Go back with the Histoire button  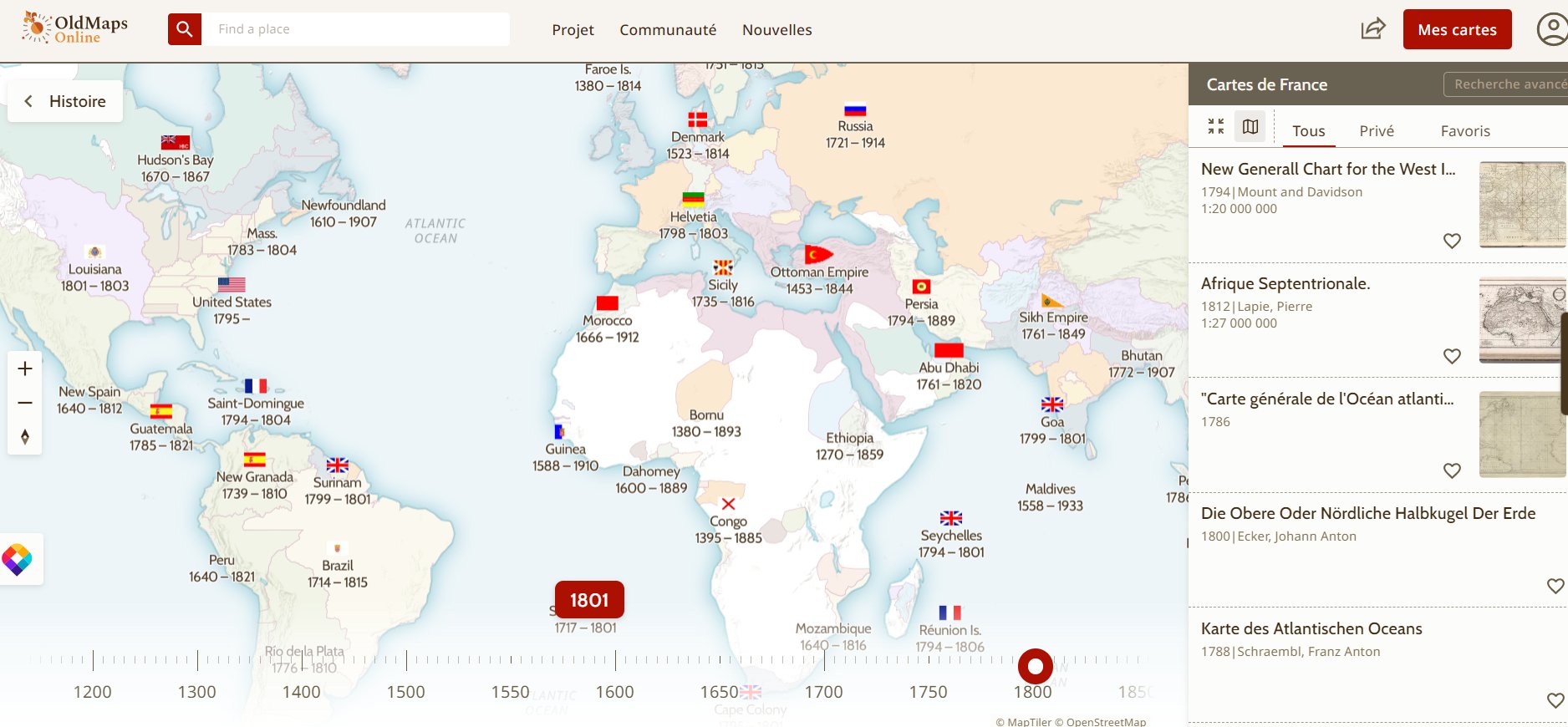(65, 101)
